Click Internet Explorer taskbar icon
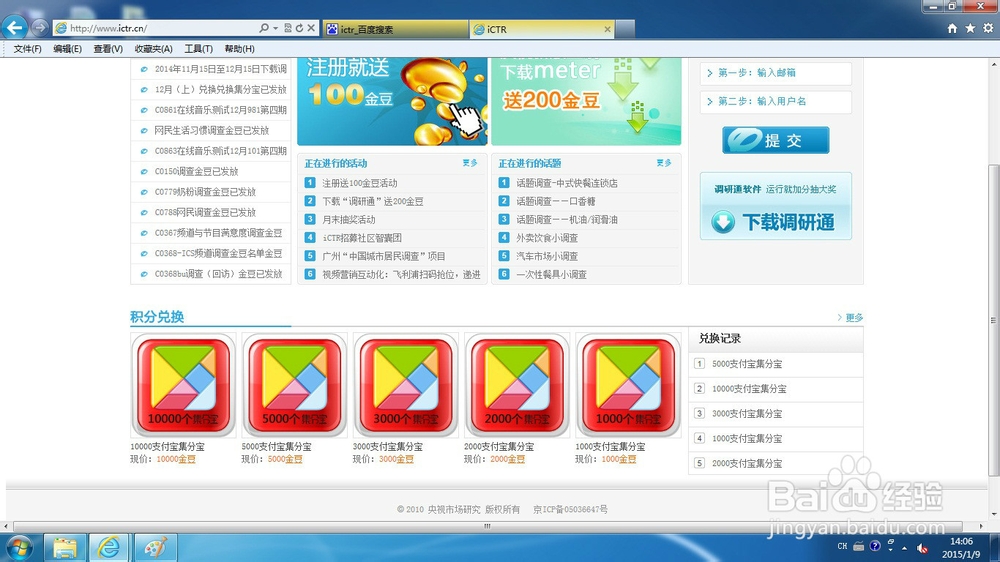 pyautogui.click(x=110, y=547)
